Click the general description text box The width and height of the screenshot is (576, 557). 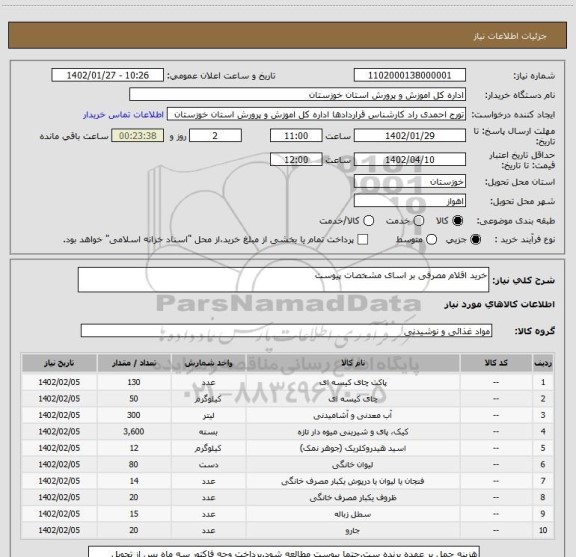pyautogui.click(x=283, y=280)
